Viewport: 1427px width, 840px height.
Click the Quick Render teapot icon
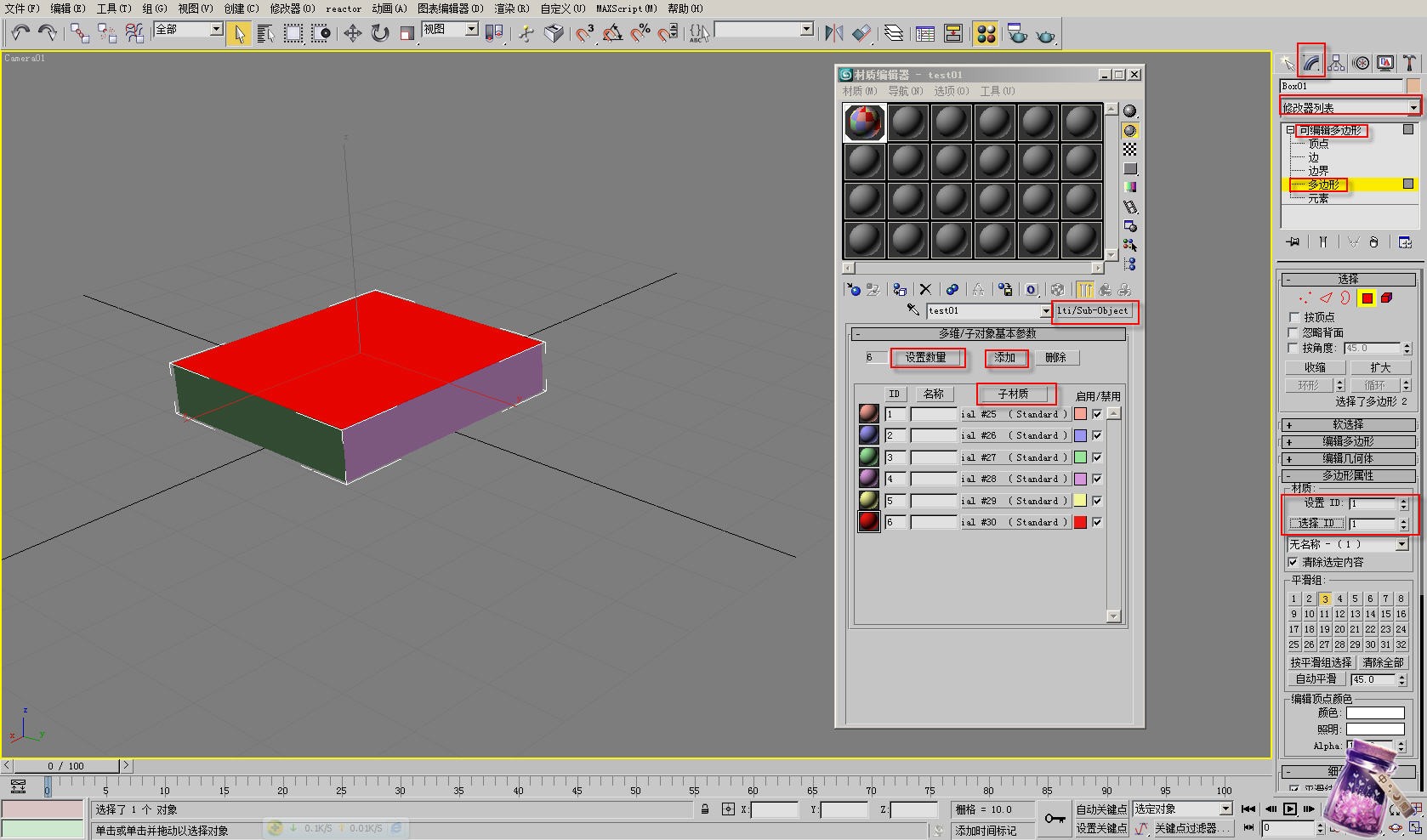(x=1045, y=33)
